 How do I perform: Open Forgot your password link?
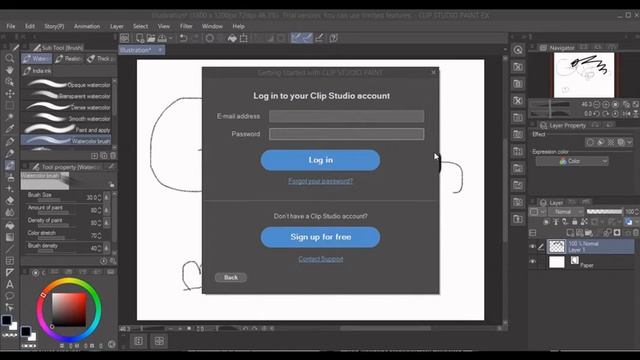point(320,181)
